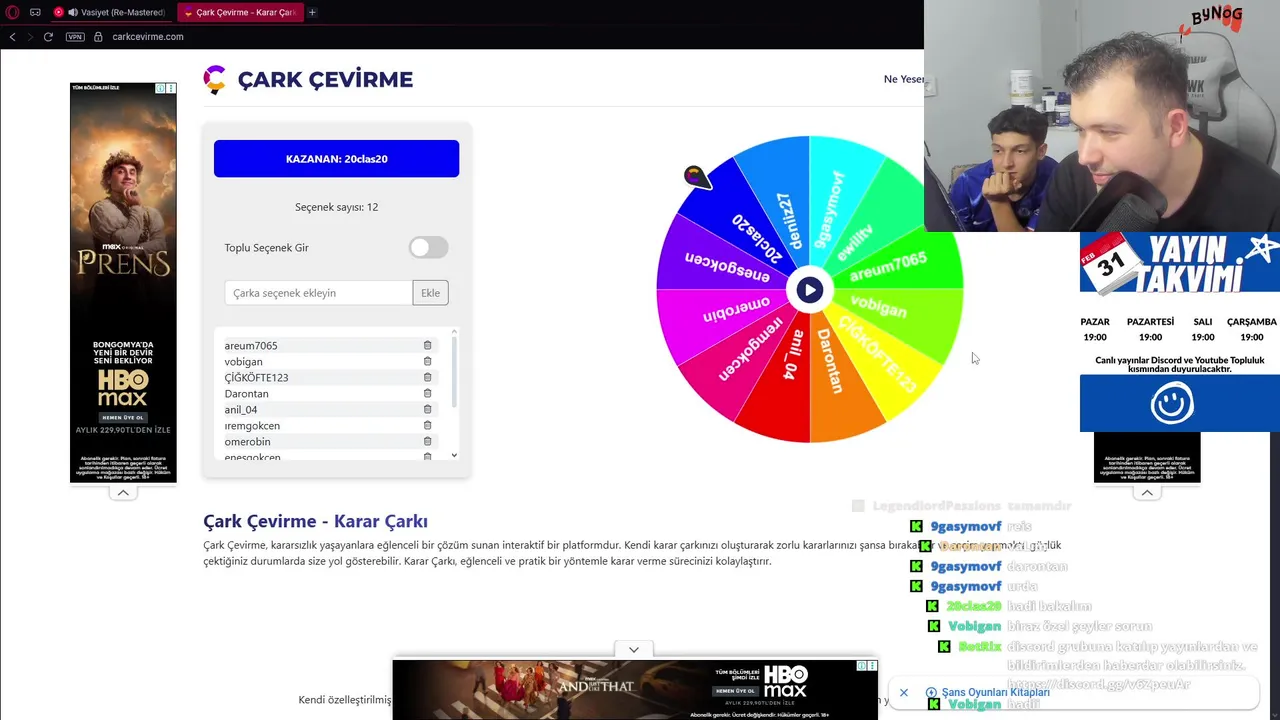
Task: Switch to the Vasiyet (Re-Mastered) tab
Action: coord(111,12)
